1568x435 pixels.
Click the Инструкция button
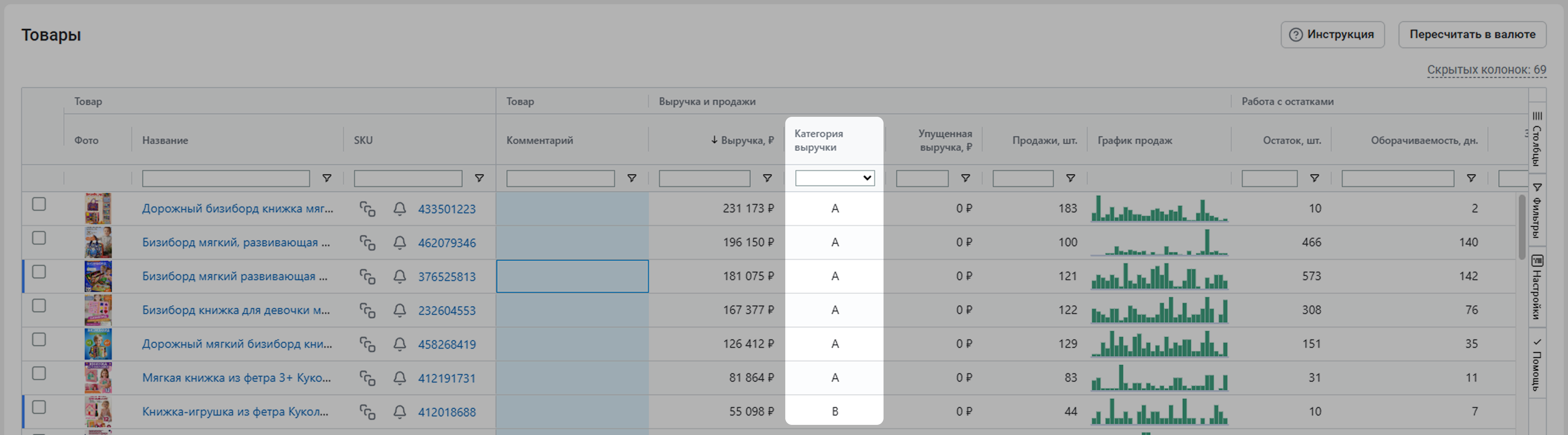click(1332, 35)
